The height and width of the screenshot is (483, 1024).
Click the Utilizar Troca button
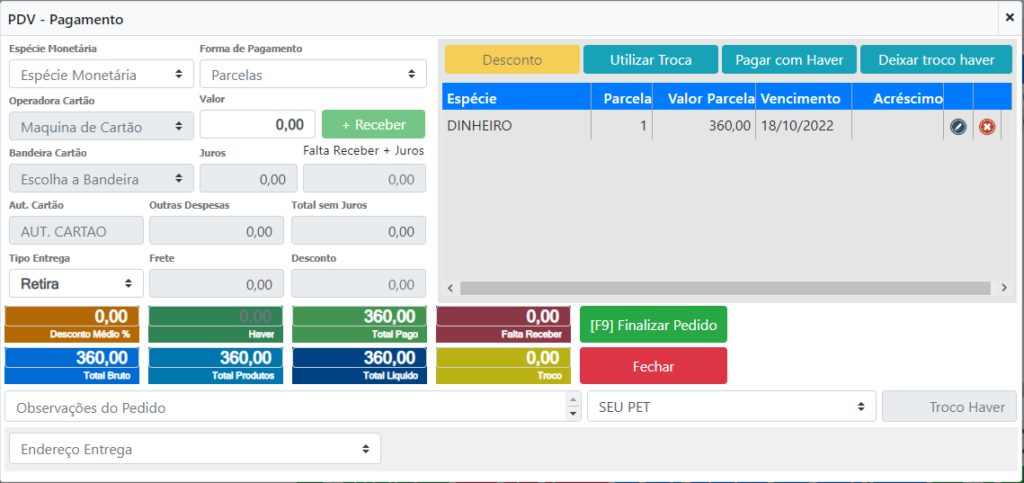(x=650, y=60)
